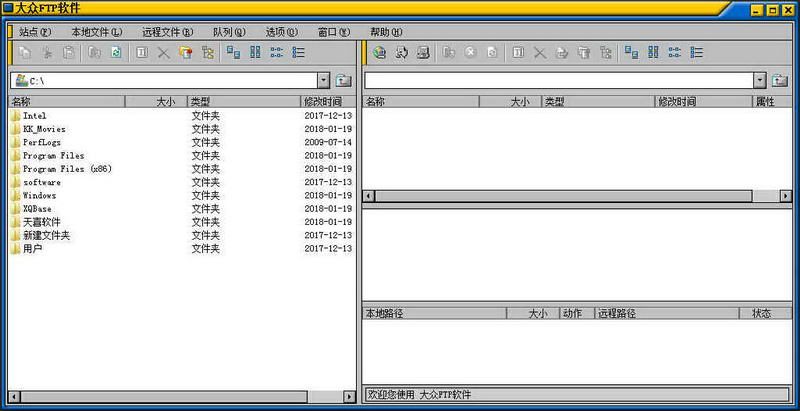Click the Paste clipboard icon in local toolbar
The width and height of the screenshot is (800, 411).
69,53
